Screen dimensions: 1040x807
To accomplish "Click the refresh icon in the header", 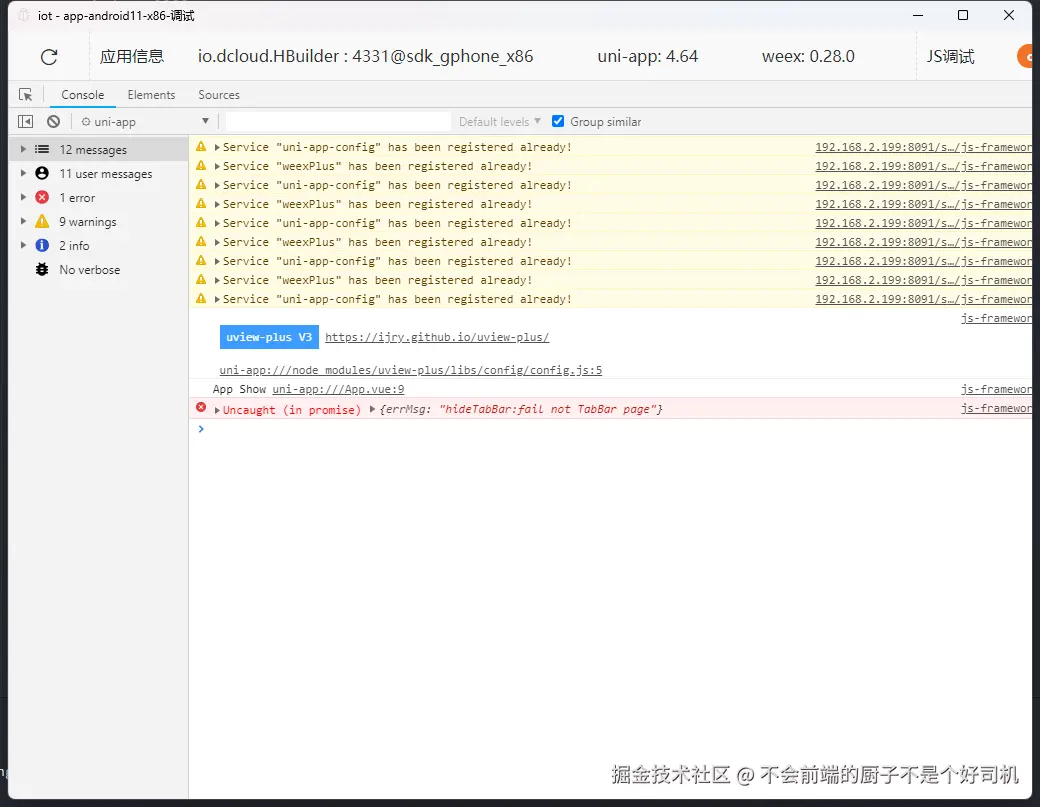I will 49,57.
